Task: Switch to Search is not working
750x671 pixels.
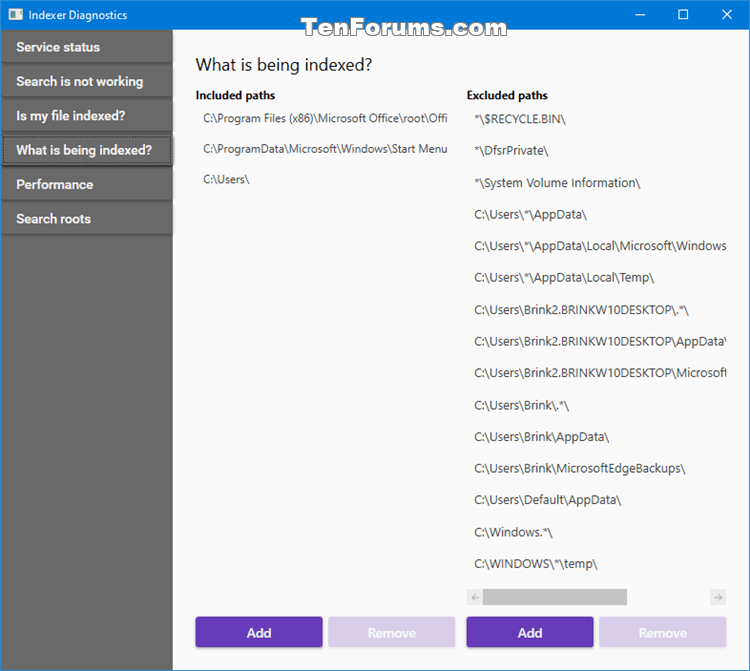Action: coord(87,81)
